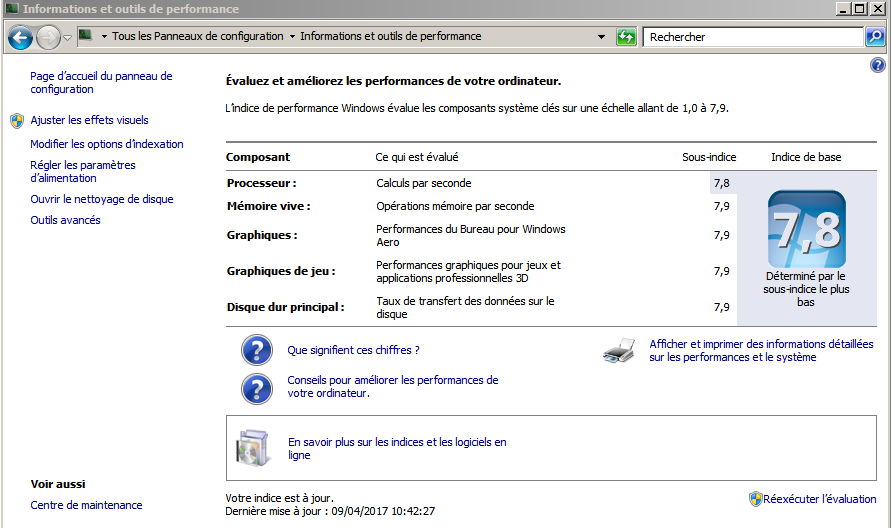891x528 pixels.
Task: Click the Graphiques de jeu row label
Action: tap(281, 271)
